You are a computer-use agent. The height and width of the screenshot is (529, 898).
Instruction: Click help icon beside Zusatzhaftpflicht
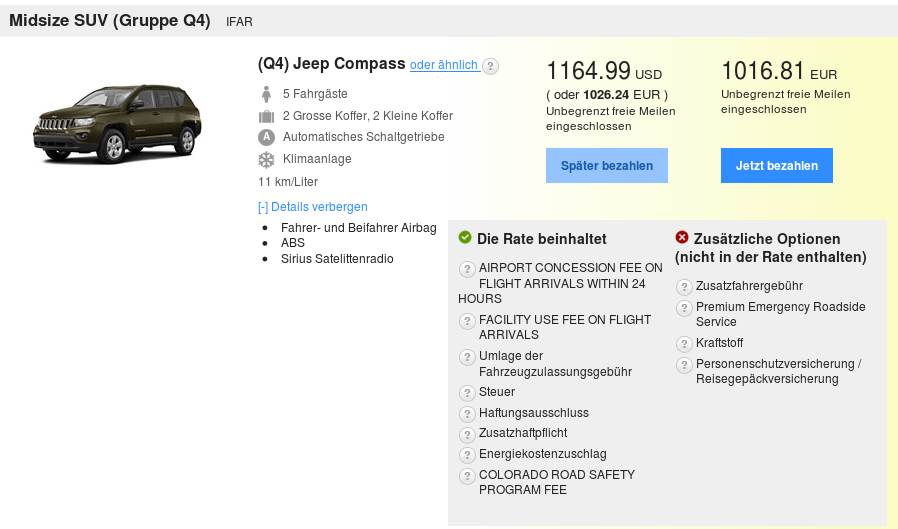[x=467, y=434]
